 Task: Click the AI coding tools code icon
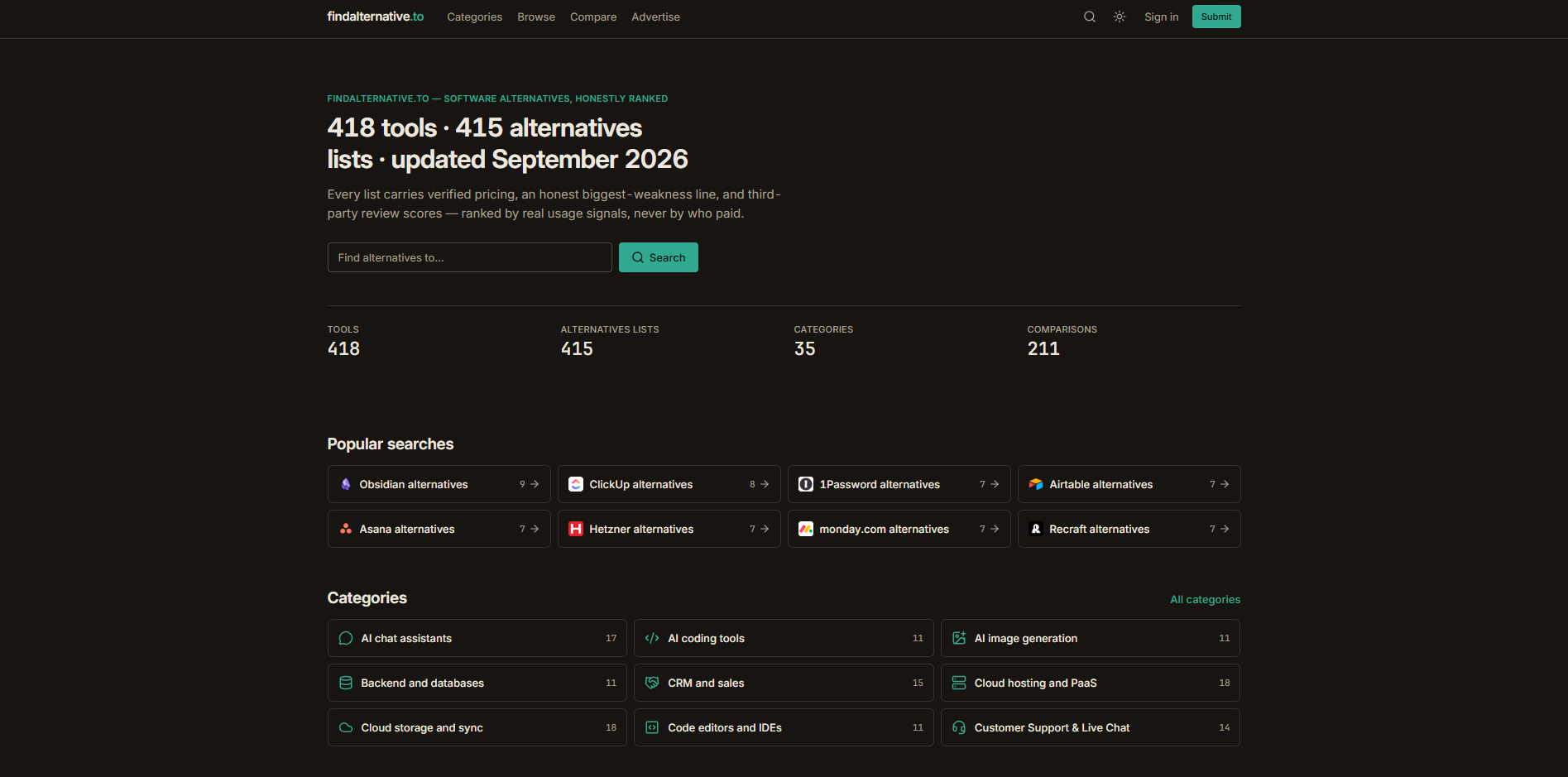pyautogui.click(x=652, y=638)
